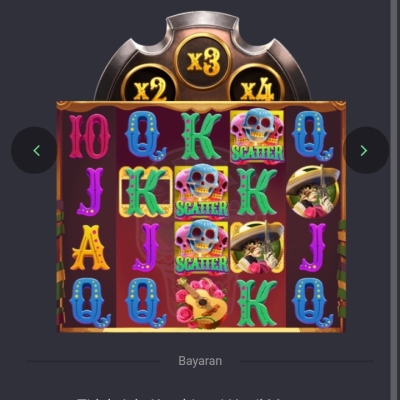
Task: Go to next slide with right arrow
Action: [366, 150]
